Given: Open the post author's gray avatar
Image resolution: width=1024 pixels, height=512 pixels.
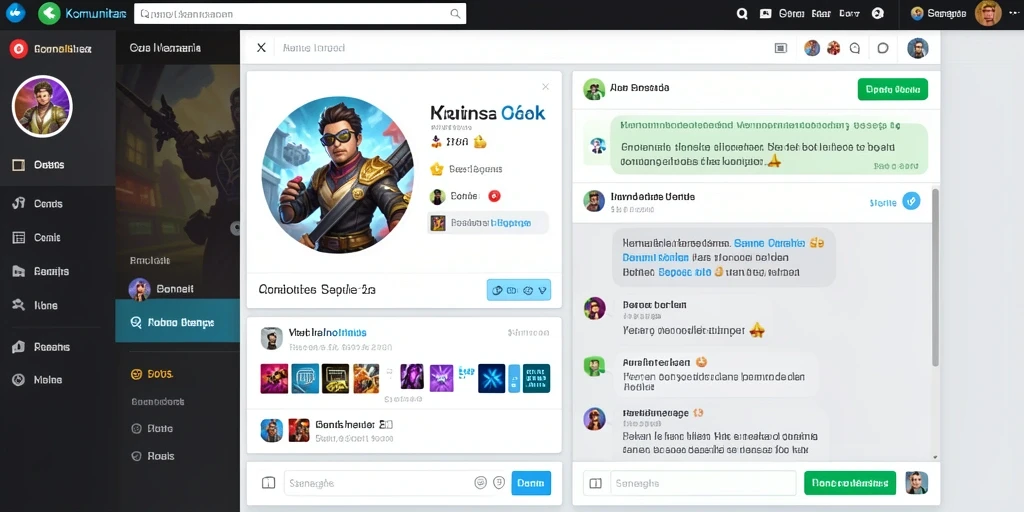Looking at the screenshot, I should pos(272,338).
